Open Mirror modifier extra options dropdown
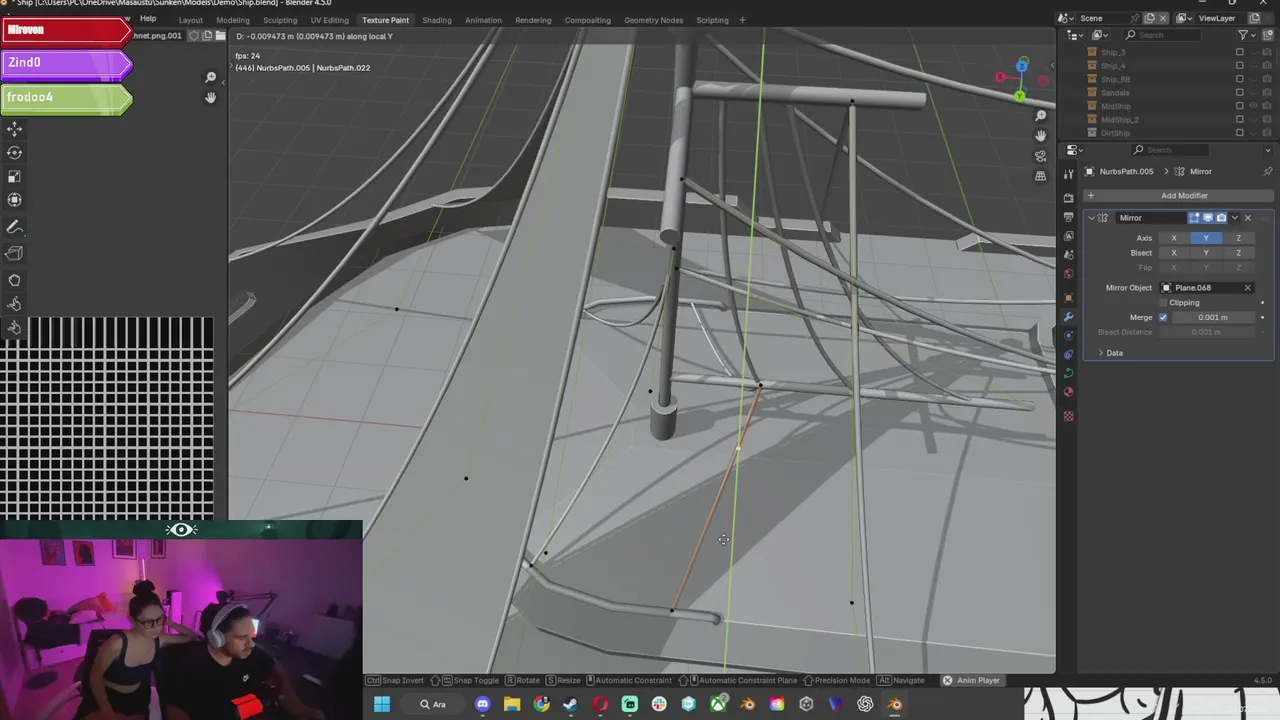 click(1234, 218)
